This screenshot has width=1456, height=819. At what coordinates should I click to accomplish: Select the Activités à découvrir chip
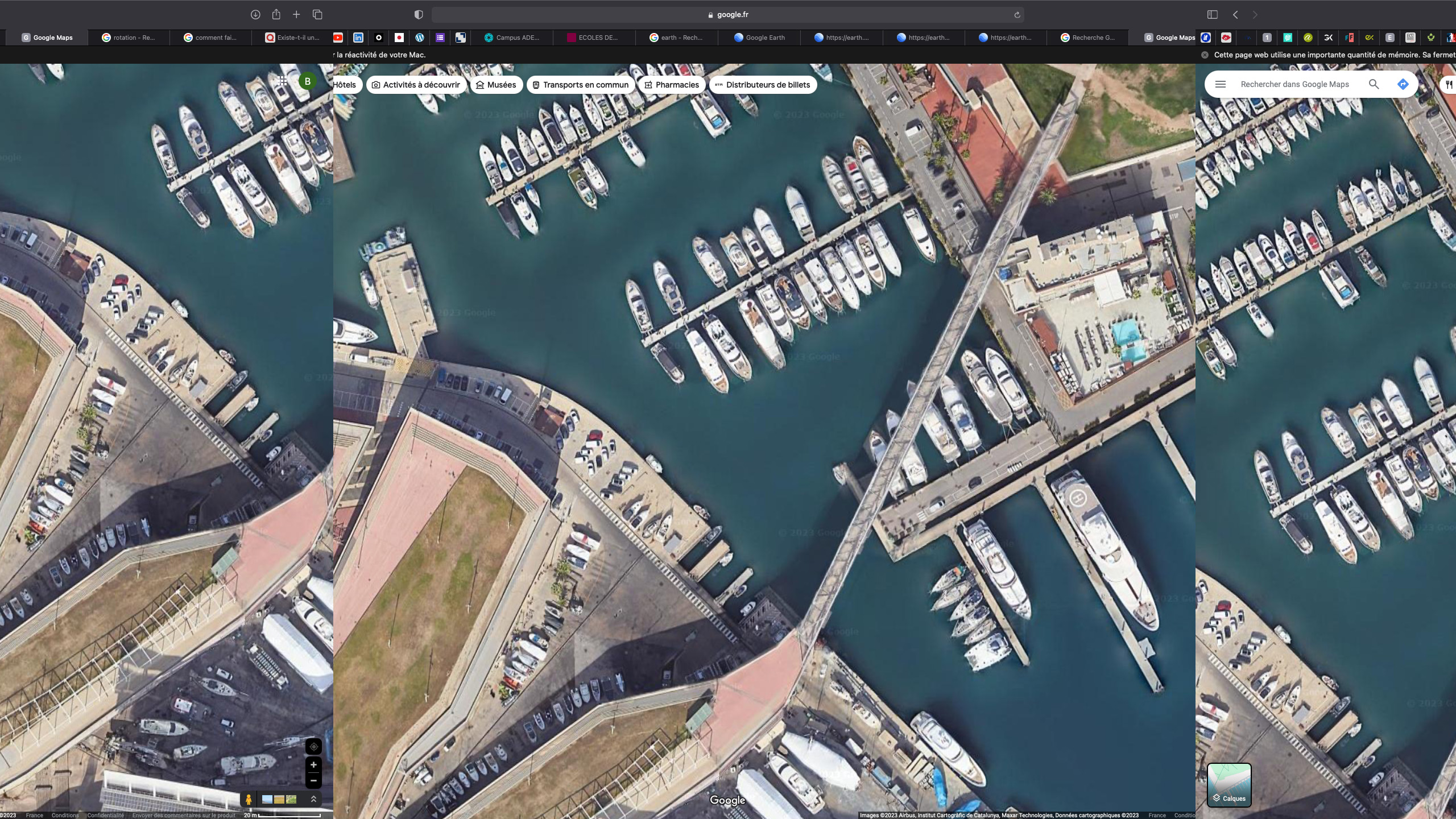tap(416, 85)
